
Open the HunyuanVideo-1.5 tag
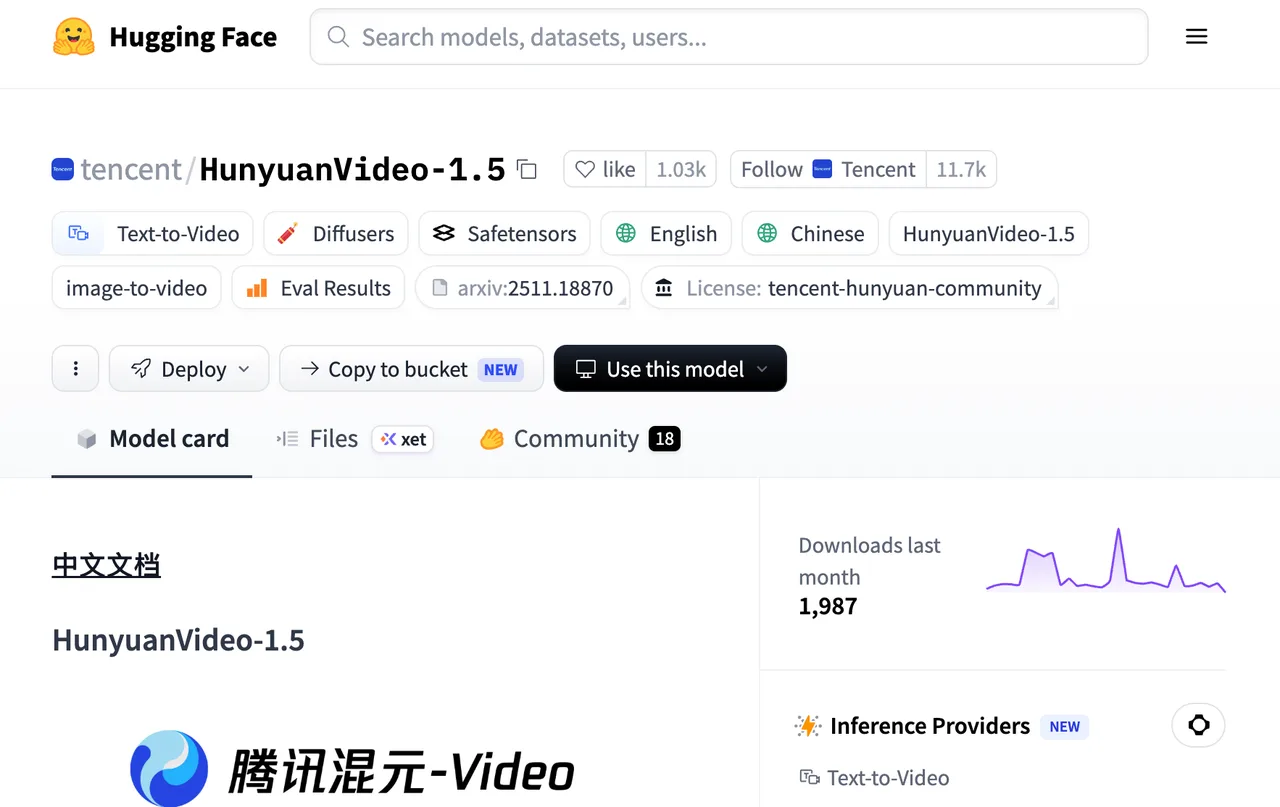(x=988, y=233)
